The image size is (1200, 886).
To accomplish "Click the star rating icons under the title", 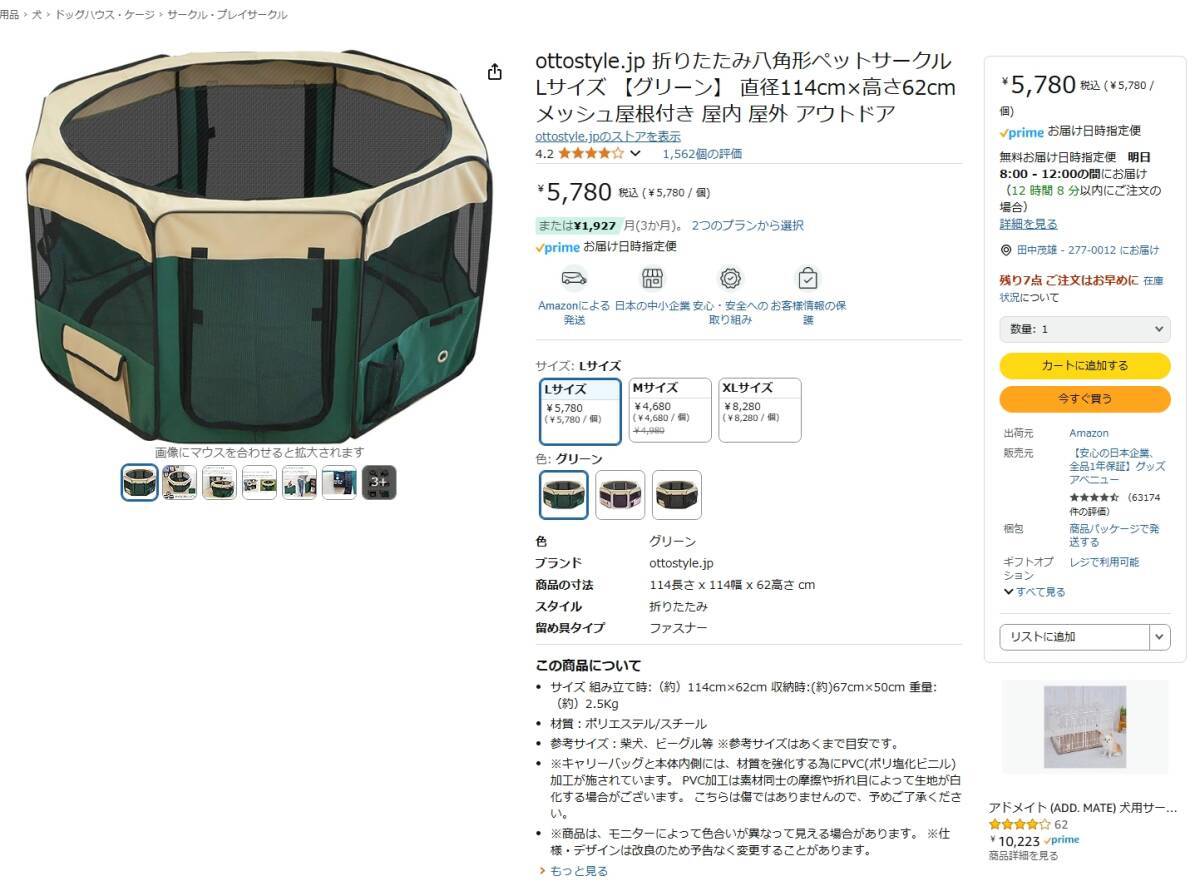I will 591,154.
